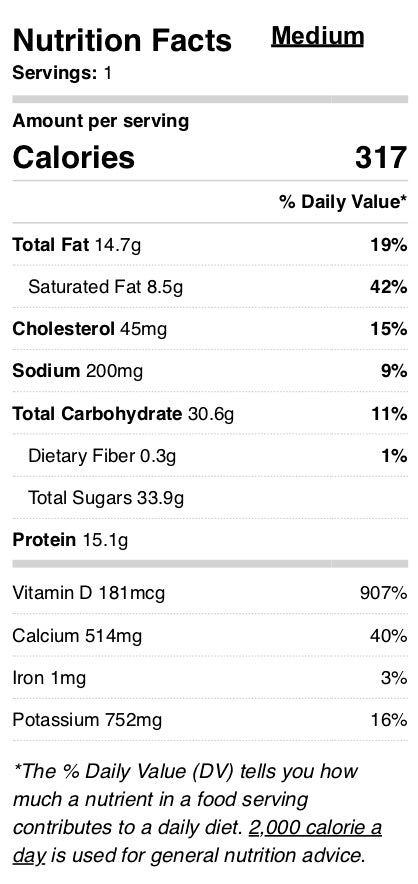Select the Potassium 752mg row
Viewport: 418px width, 884px height.
pos(210,720)
